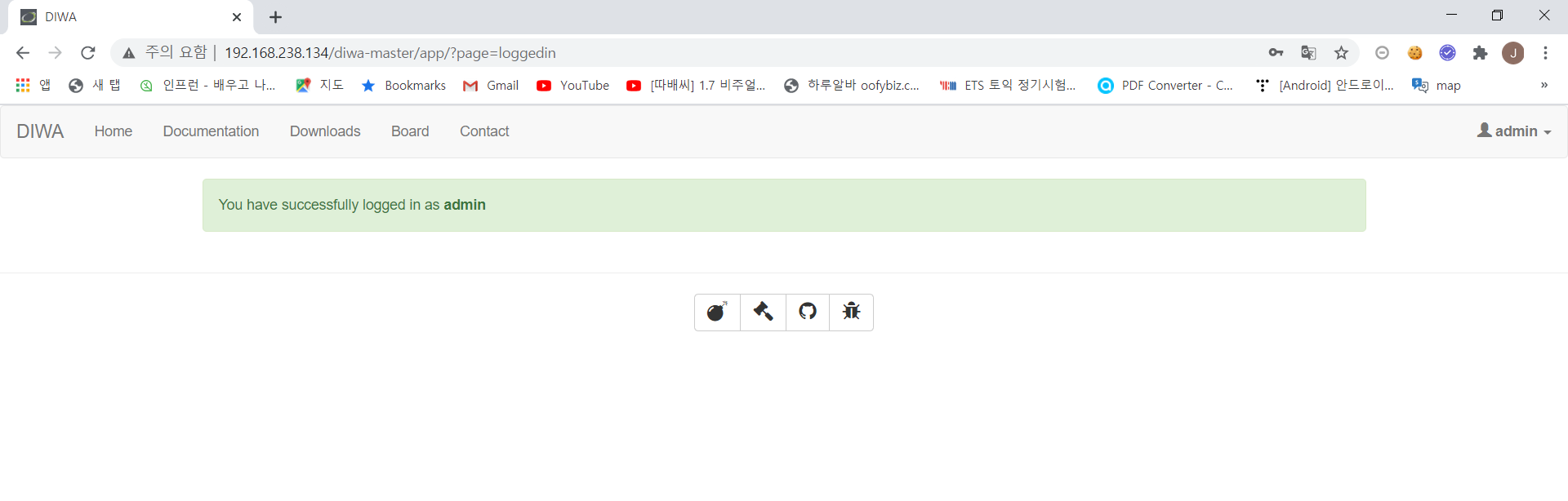This screenshot has width=1568, height=501.
Task: Open Chrome three-dot menu
Action: tap(1545, 53)
